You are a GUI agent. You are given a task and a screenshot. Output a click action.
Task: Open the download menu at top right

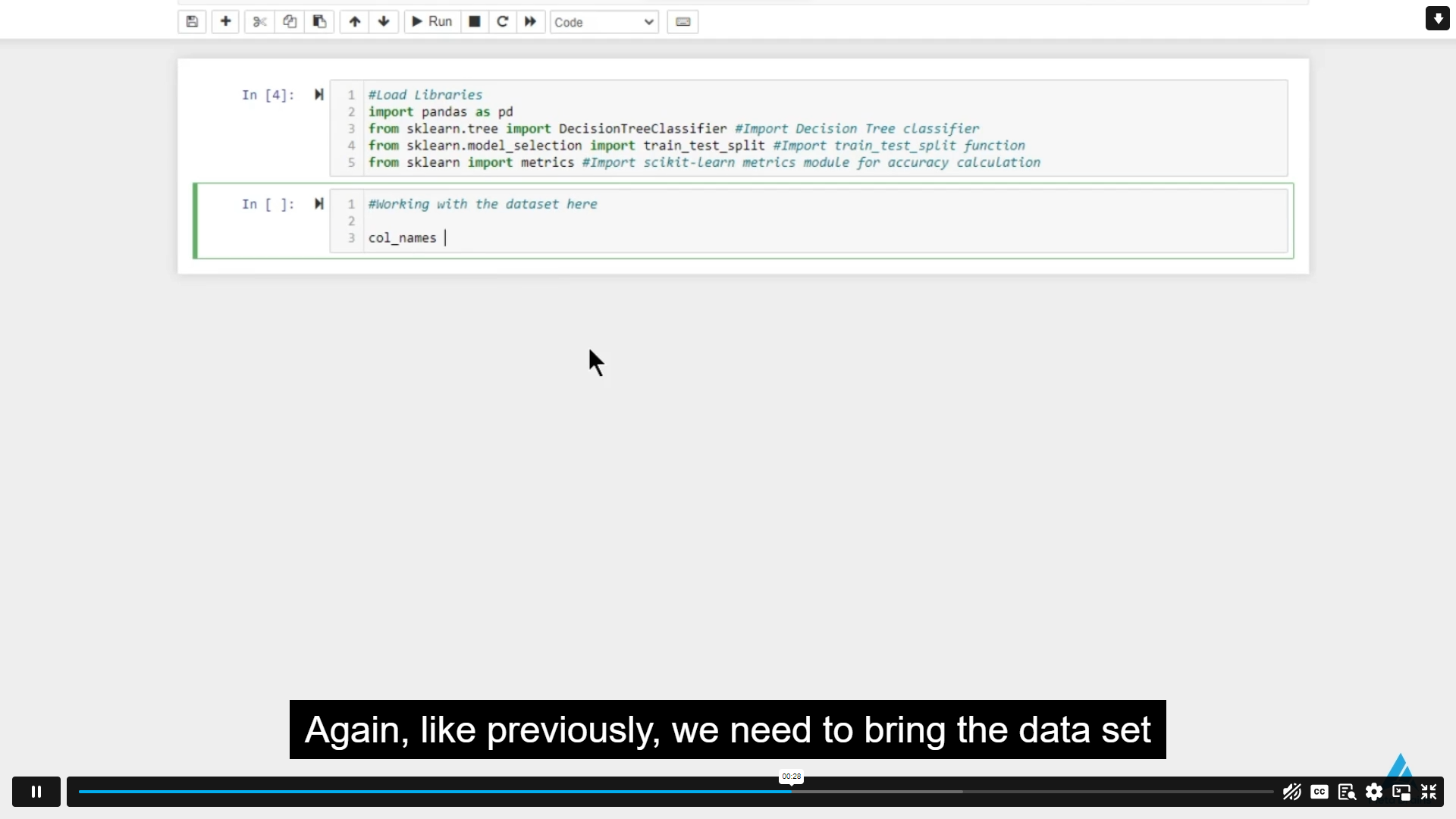[1437, 18]
